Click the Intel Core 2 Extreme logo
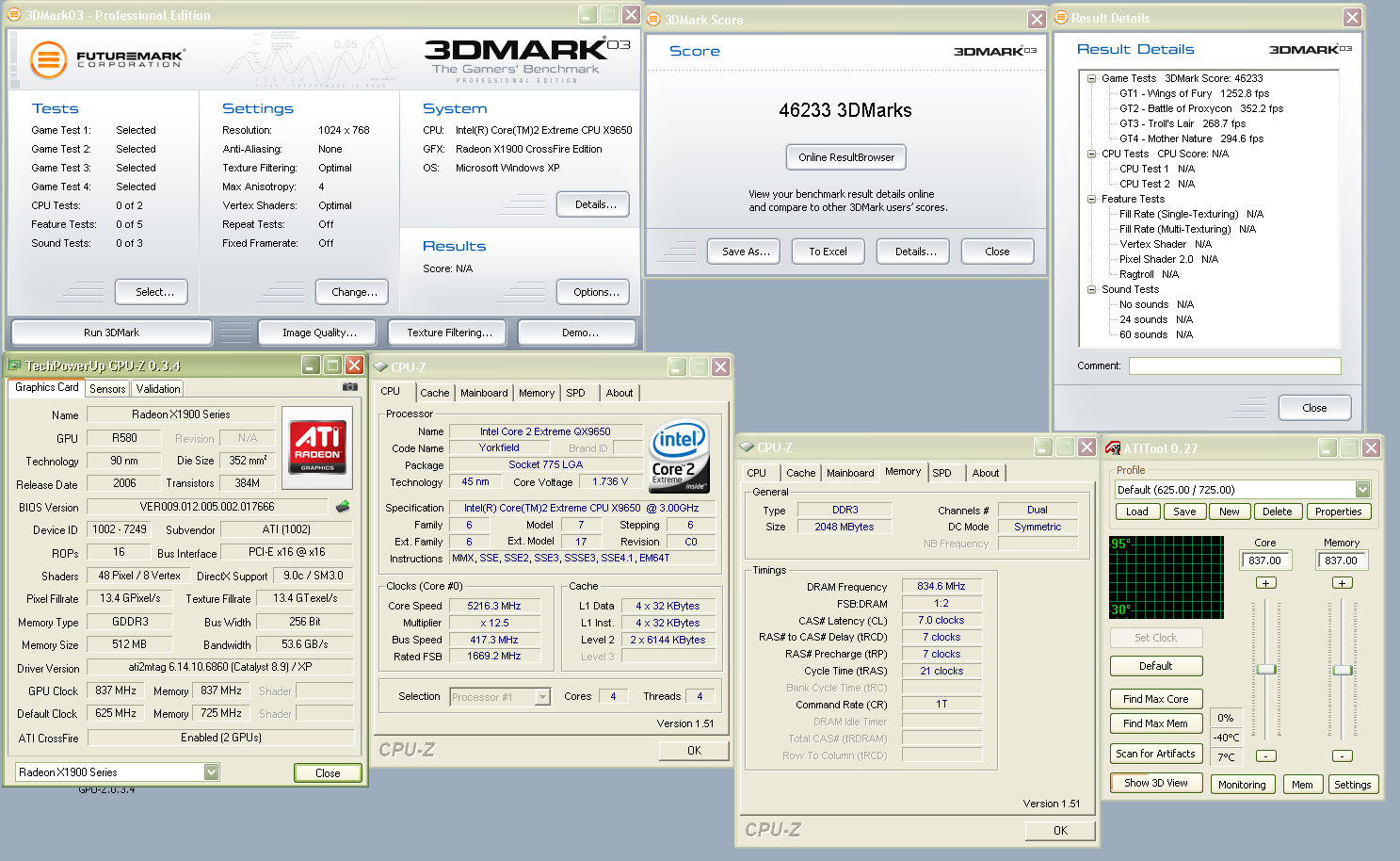Screen dimensions: 1400x861 click(679, 455)
